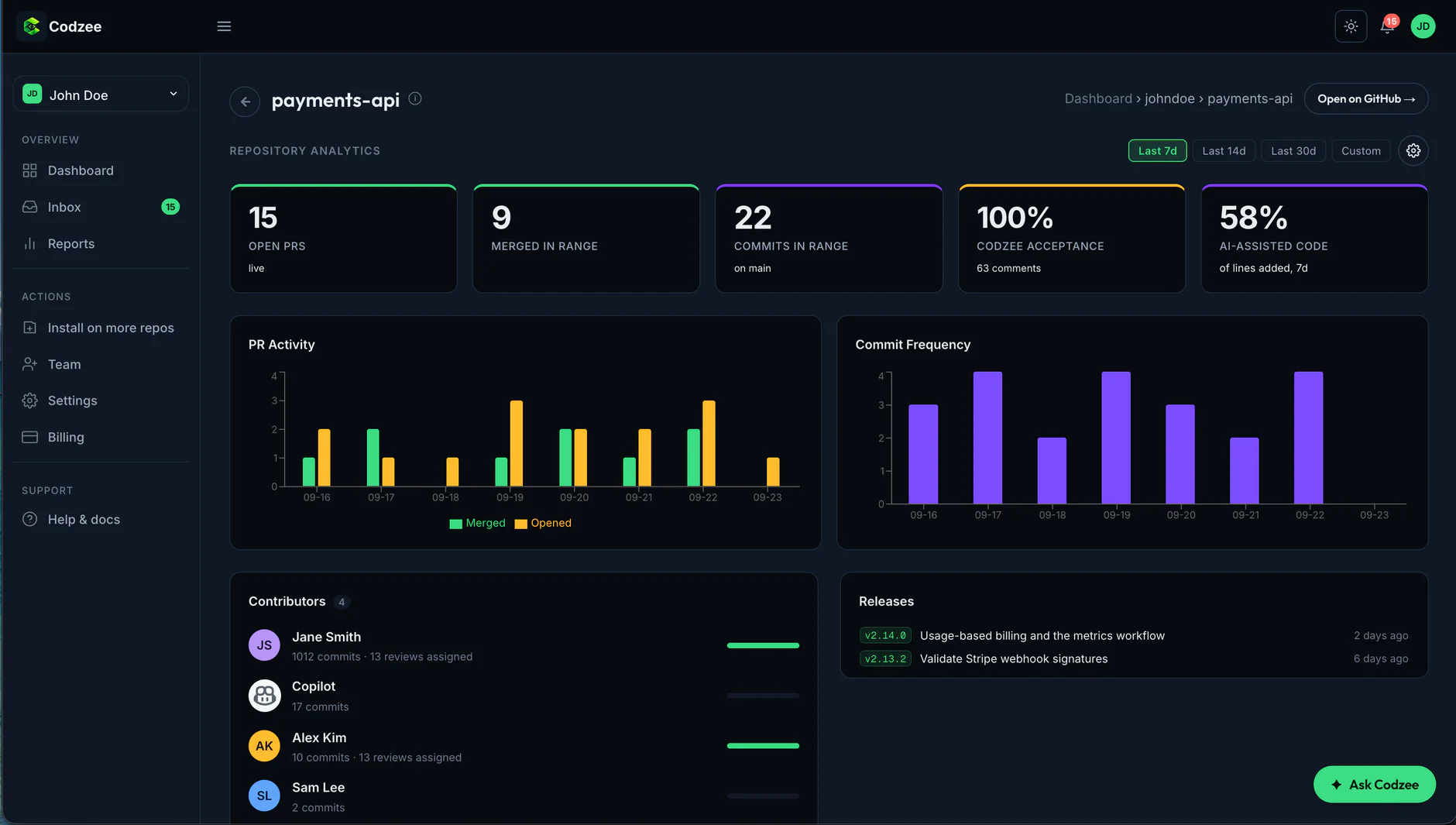Click the 58% AI-Assisted Code card
1456x825 pixels.
pyautogui.click(x=1314, y=239)
